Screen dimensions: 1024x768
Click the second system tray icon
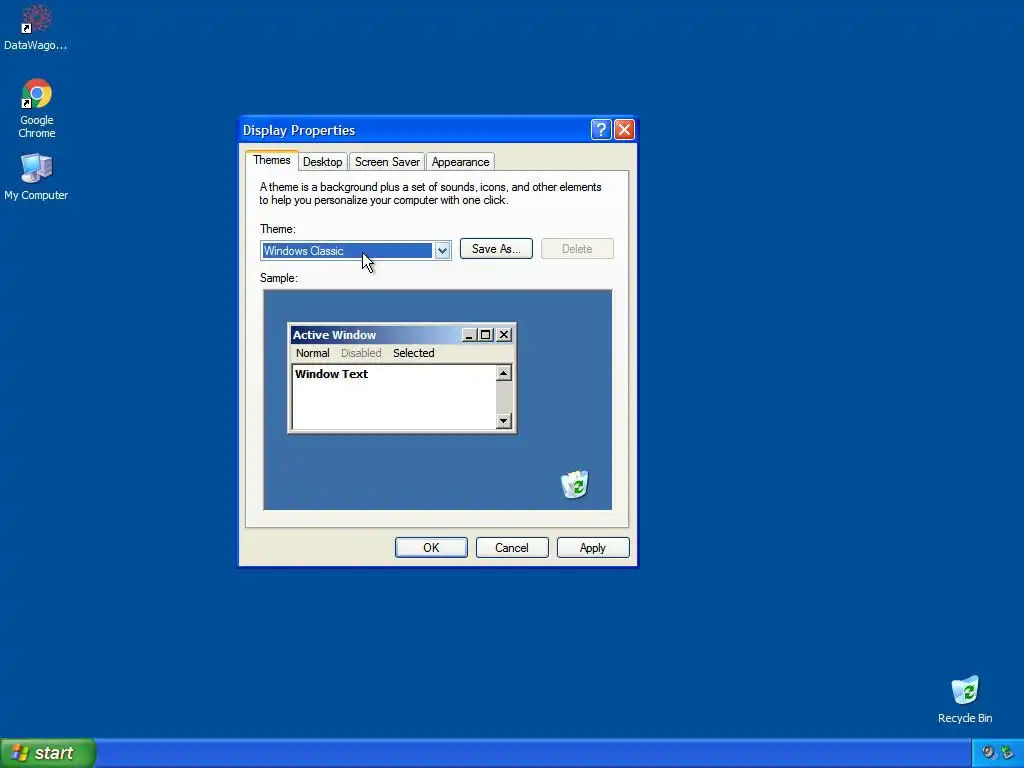[1008, 753]
